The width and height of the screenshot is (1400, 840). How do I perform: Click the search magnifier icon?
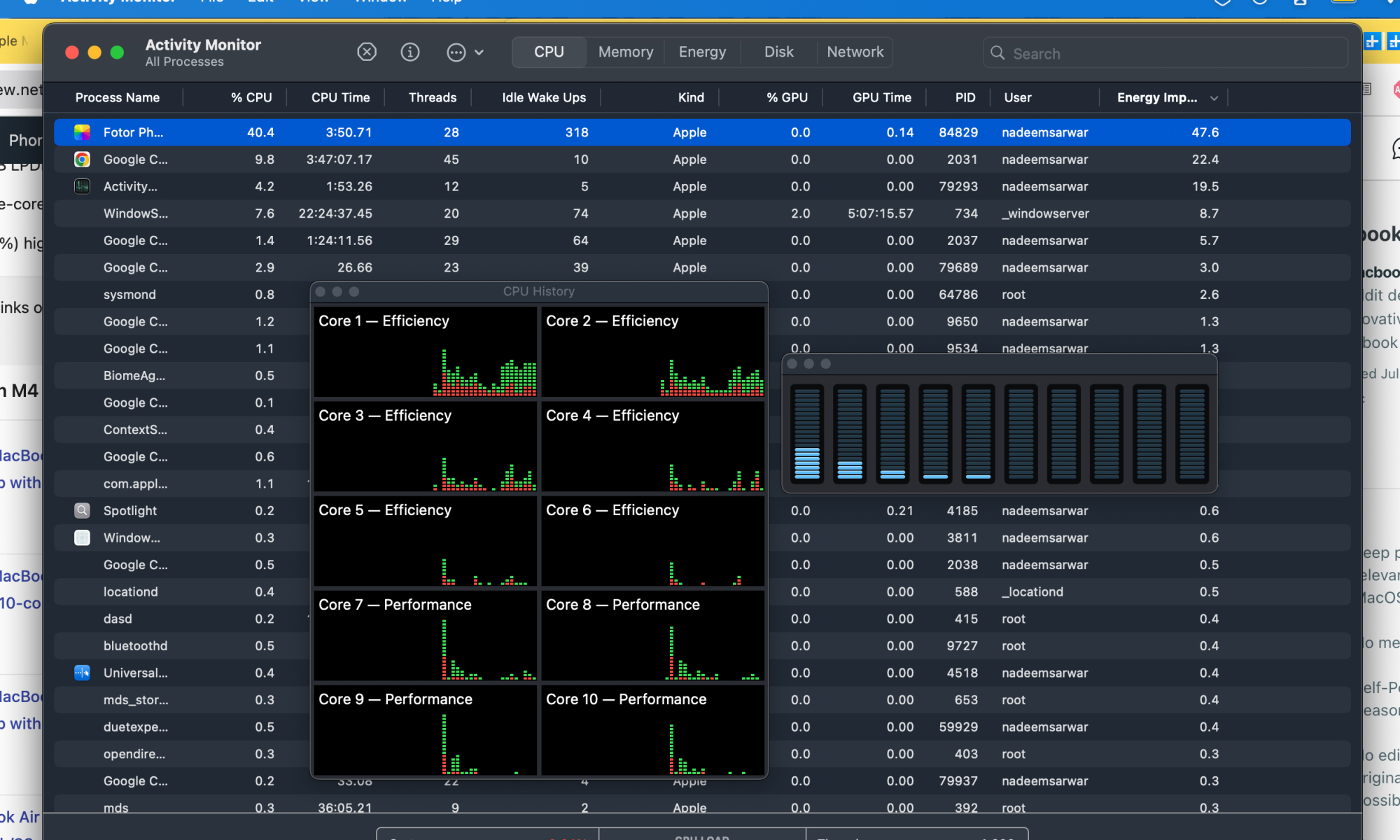click(x=997, y=53)
